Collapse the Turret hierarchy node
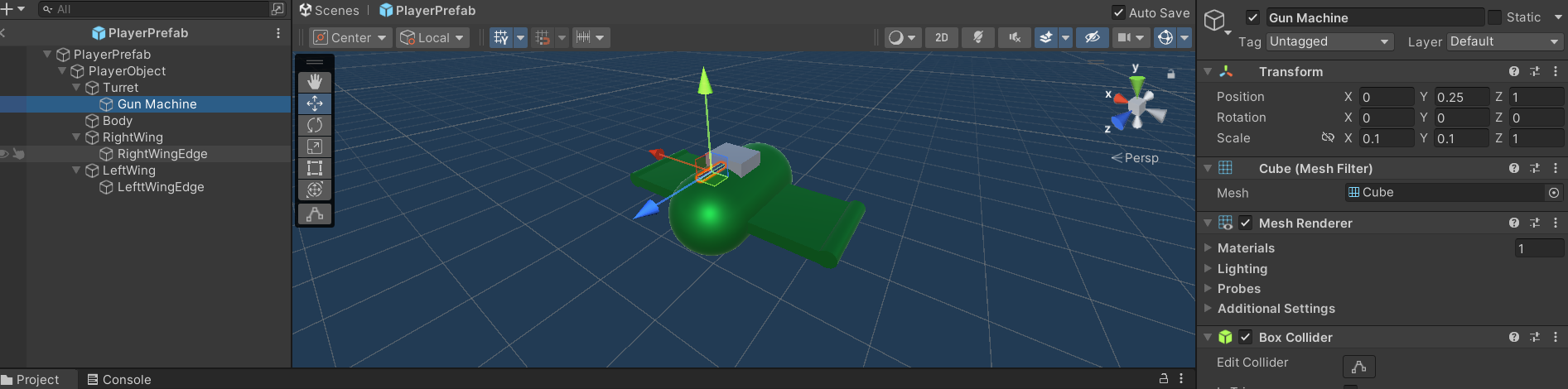Screen dimensions: 1568x389 (x=76, y=88)
